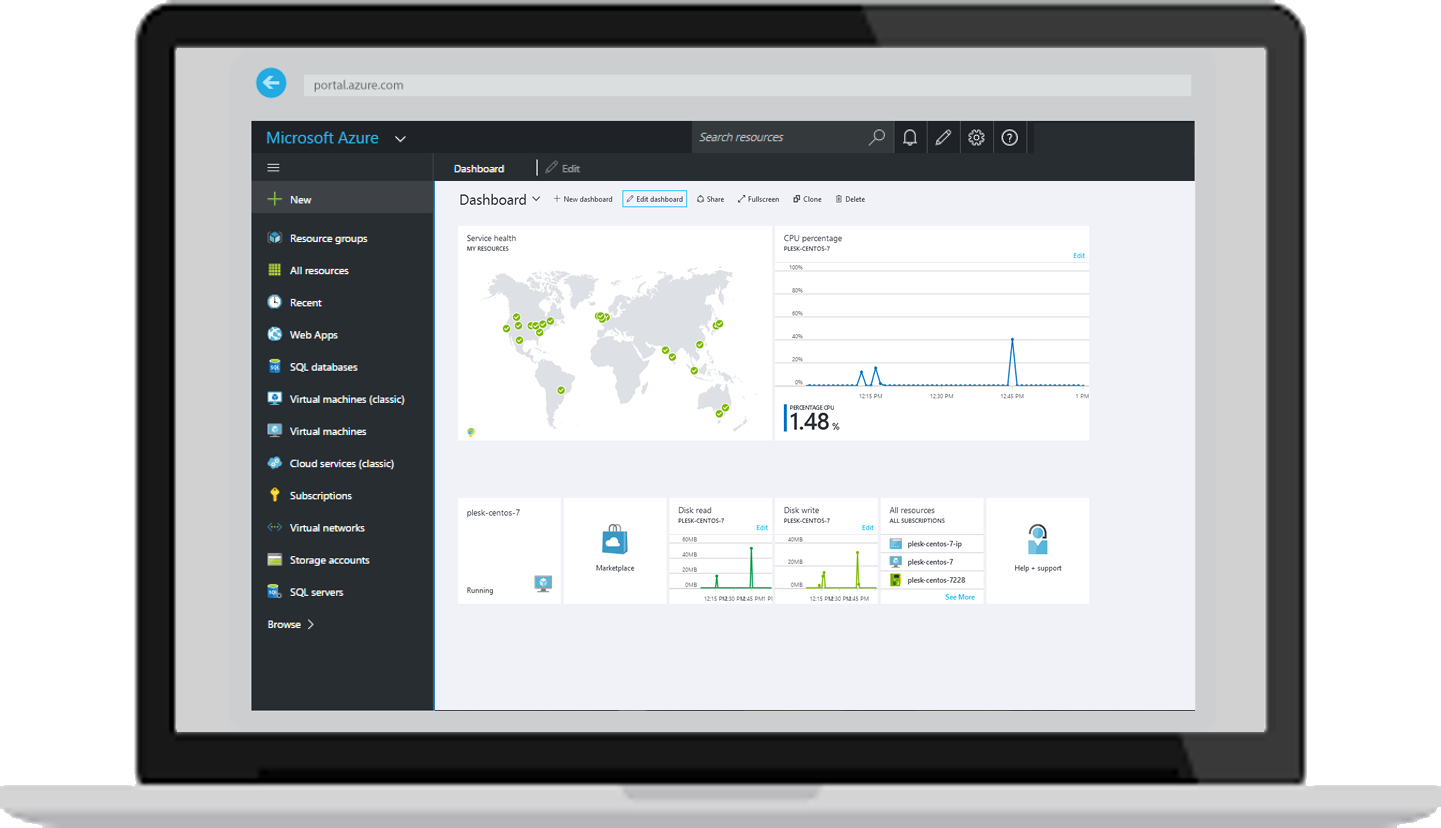The image size is (1441, 828).
Task: Click the Edit tab next to Dashboard
Action: click(x=563, y=168)
